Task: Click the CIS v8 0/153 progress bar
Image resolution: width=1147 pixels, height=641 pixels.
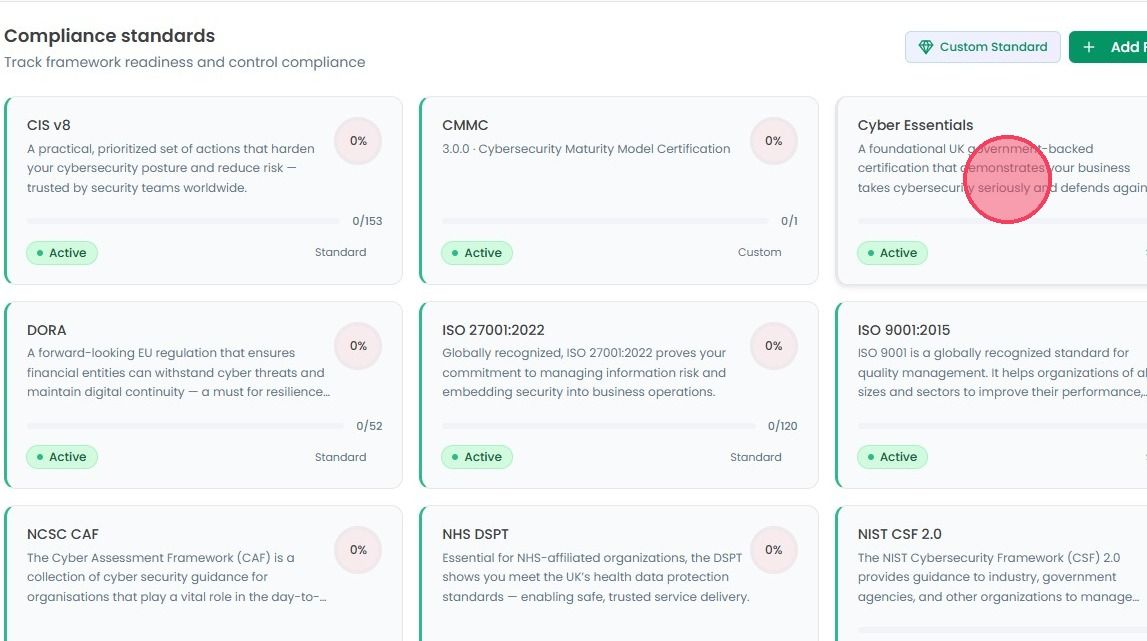Action: pos(183,221)
